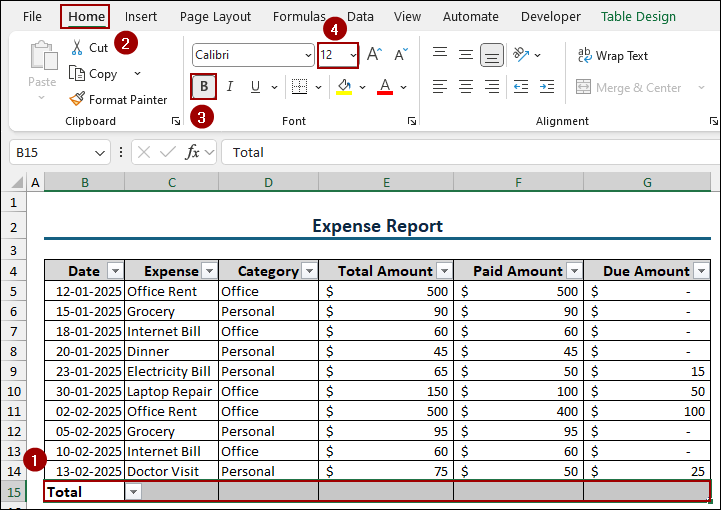Viewport: 721px width, 510px height.
Task: Toggle Italic formatting
Action: point(230,87)
